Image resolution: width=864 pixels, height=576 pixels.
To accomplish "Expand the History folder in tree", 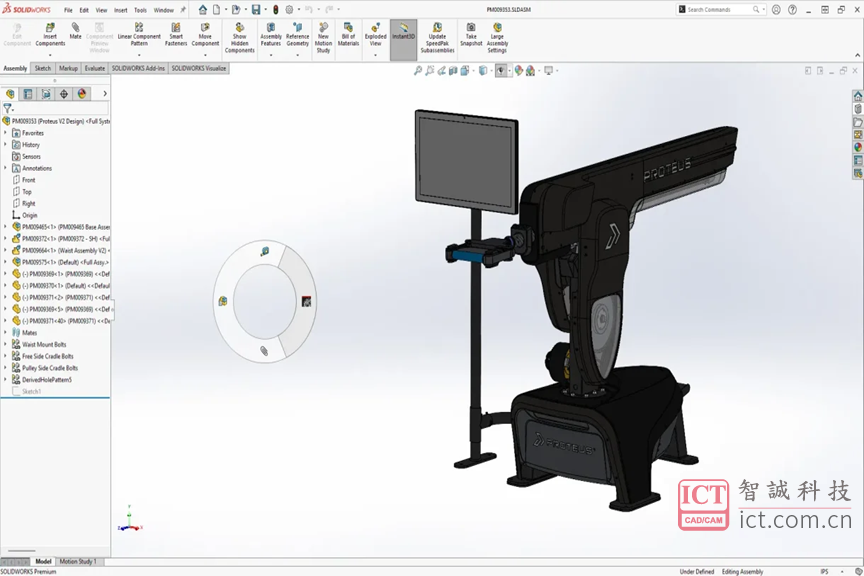I will (x=6, y=144).
